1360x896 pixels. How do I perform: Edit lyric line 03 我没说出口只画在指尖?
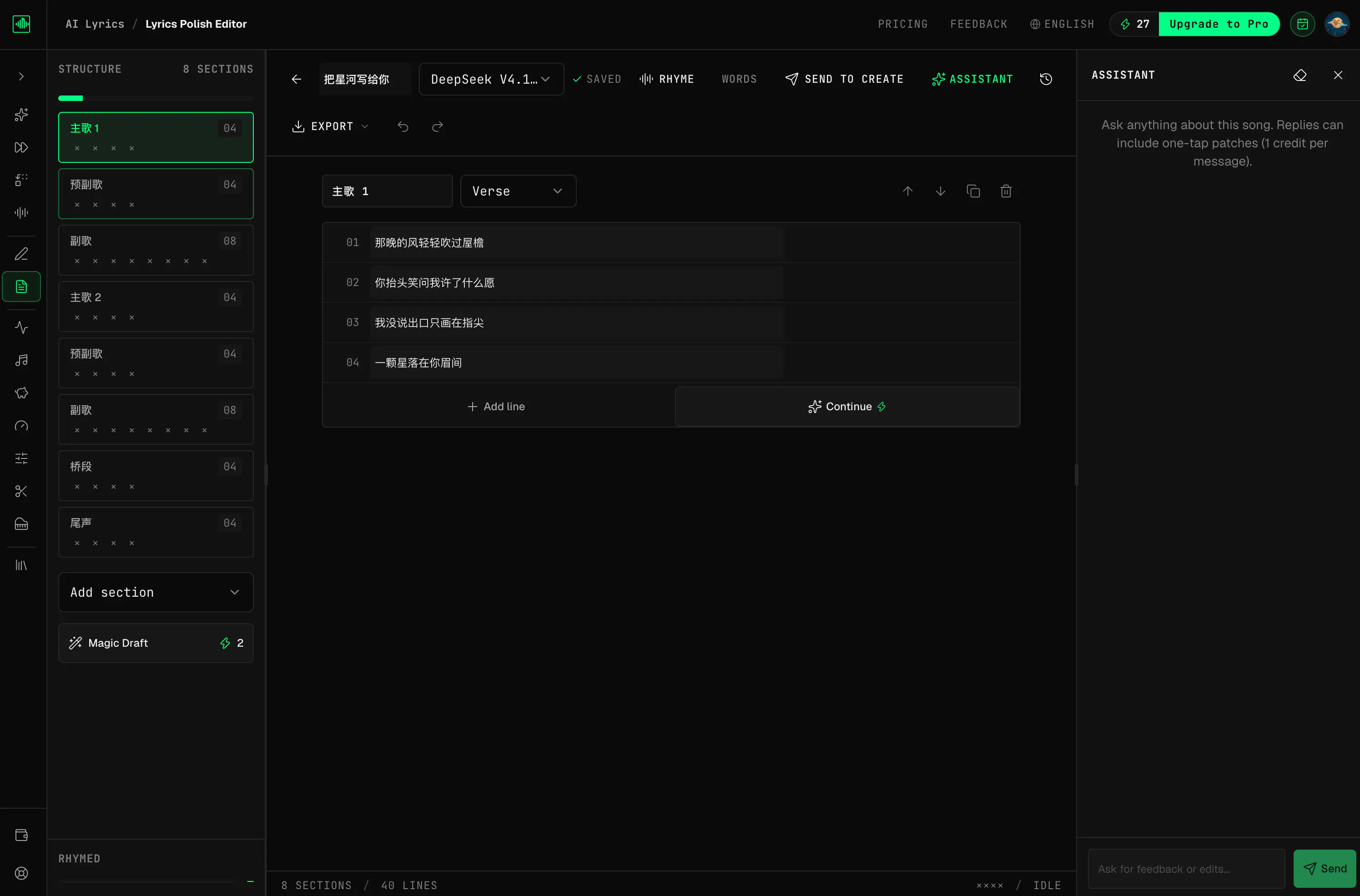[x=577, y=322]
